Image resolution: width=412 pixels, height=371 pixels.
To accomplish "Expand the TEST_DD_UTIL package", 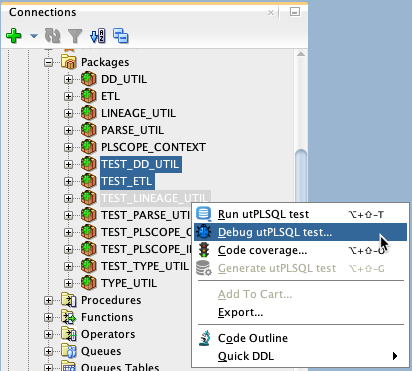I will [x=68, y=164].
